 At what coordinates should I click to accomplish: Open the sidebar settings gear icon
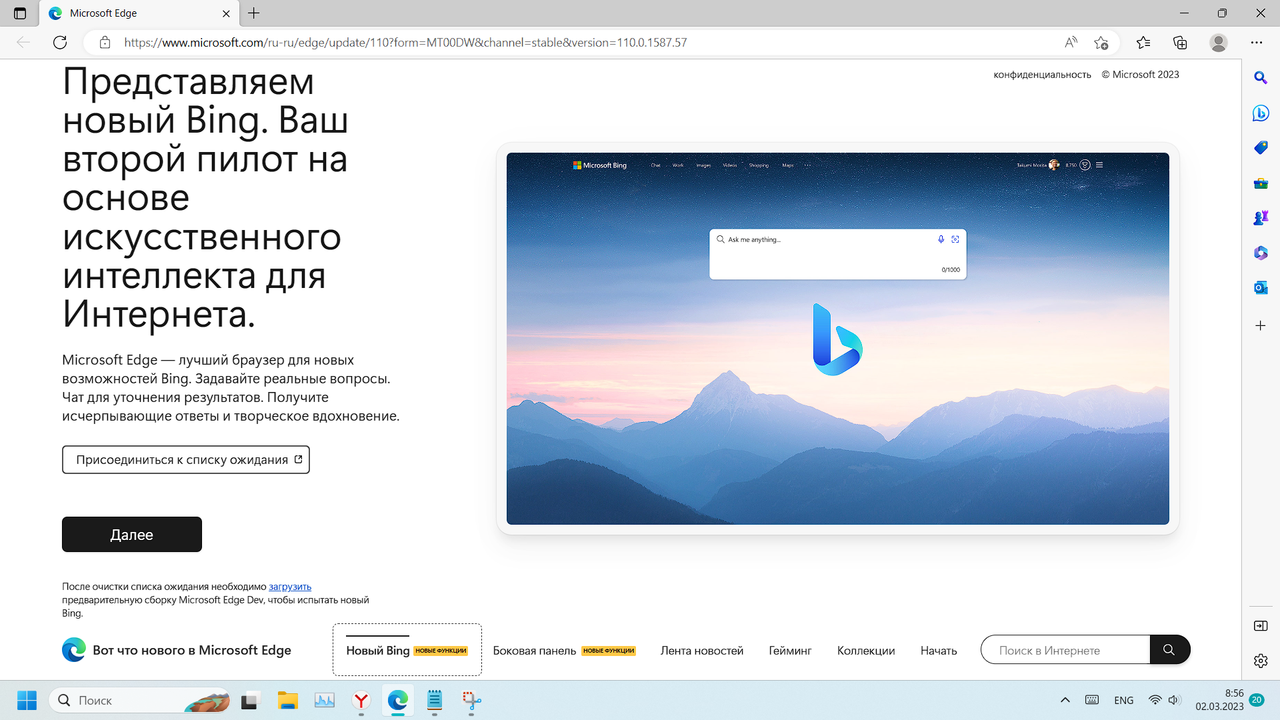pos(1261,661)
